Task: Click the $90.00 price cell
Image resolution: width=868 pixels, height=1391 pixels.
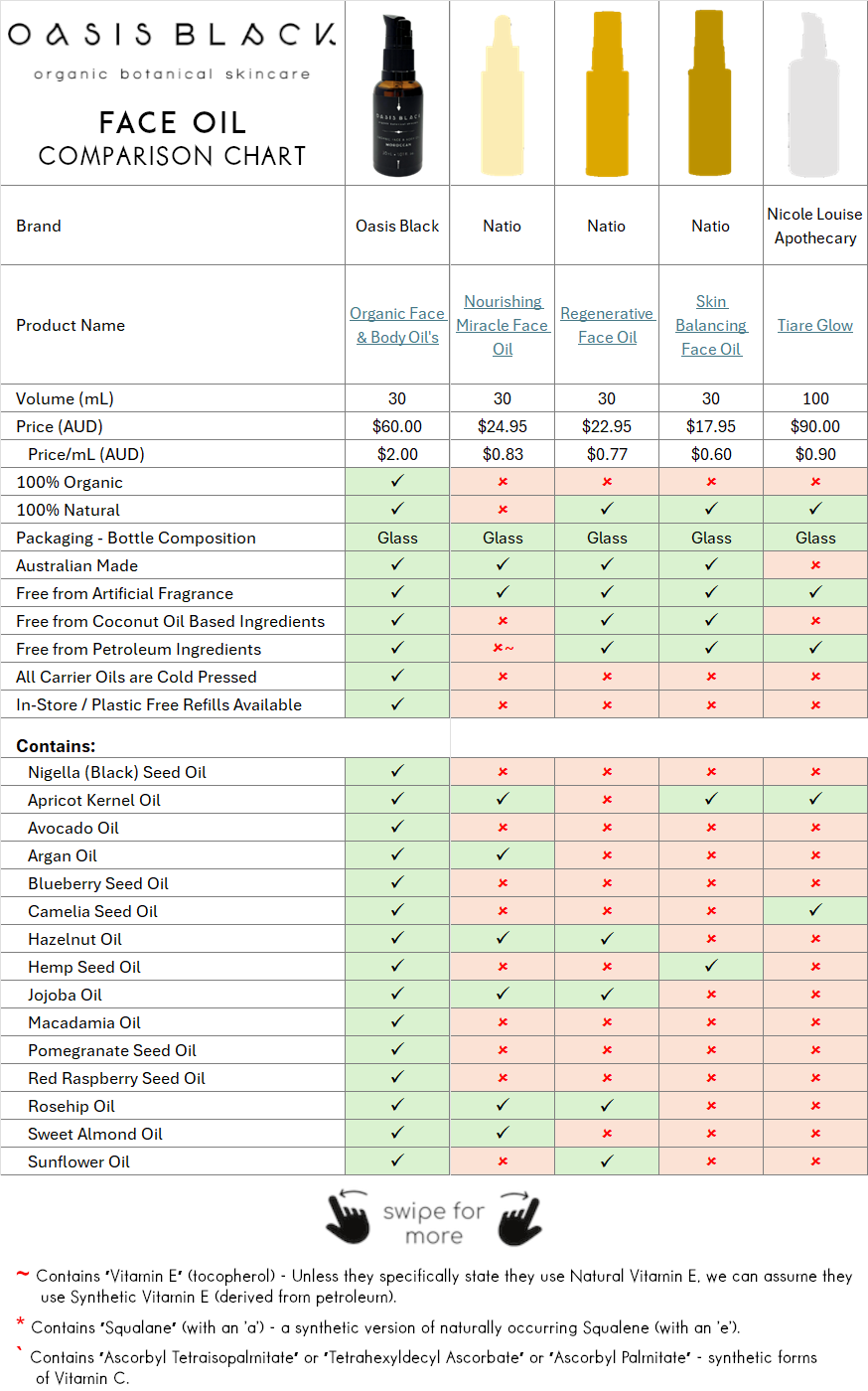Action: (x=815, y=426)
